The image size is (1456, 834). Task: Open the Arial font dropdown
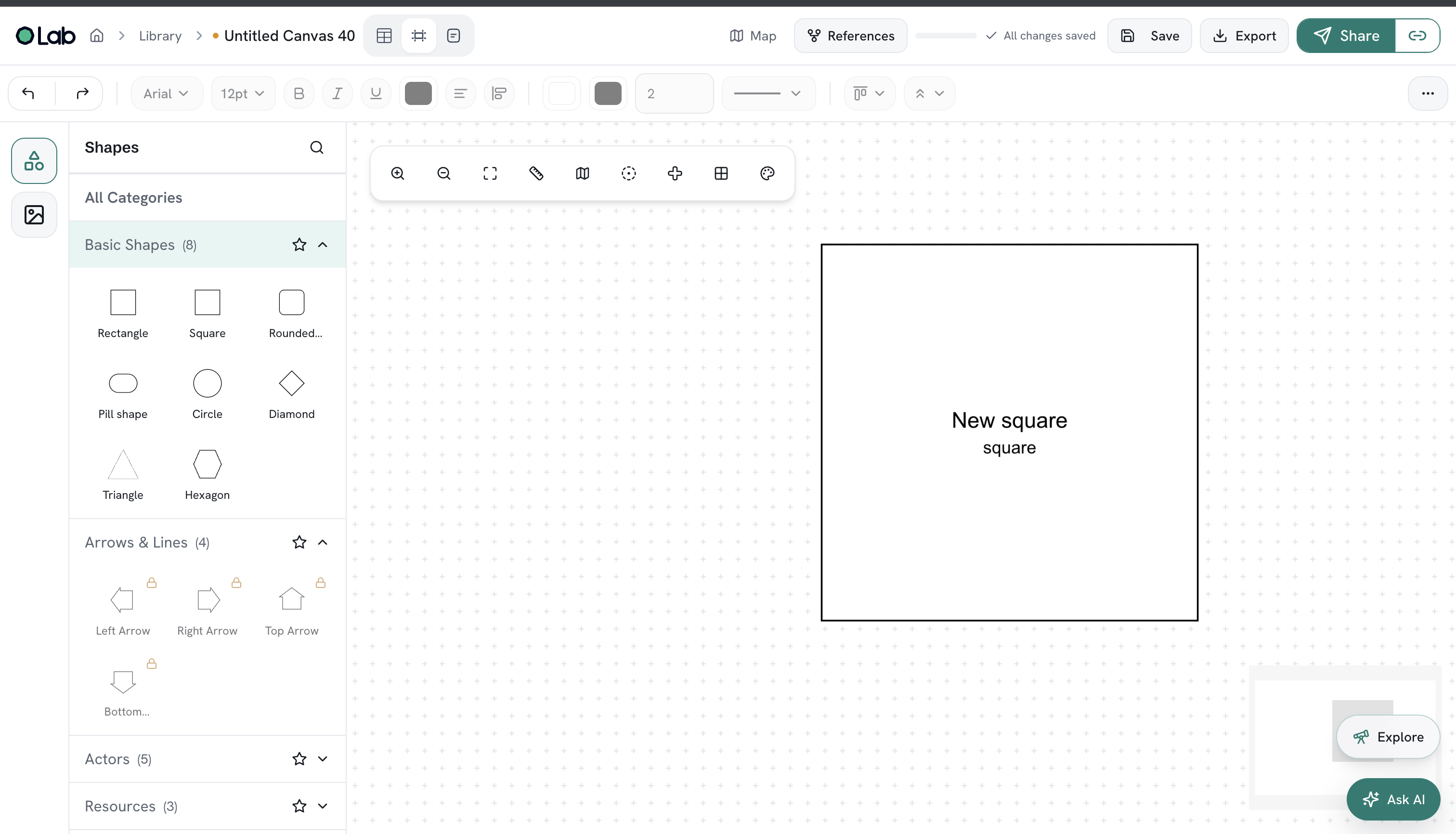166,93
